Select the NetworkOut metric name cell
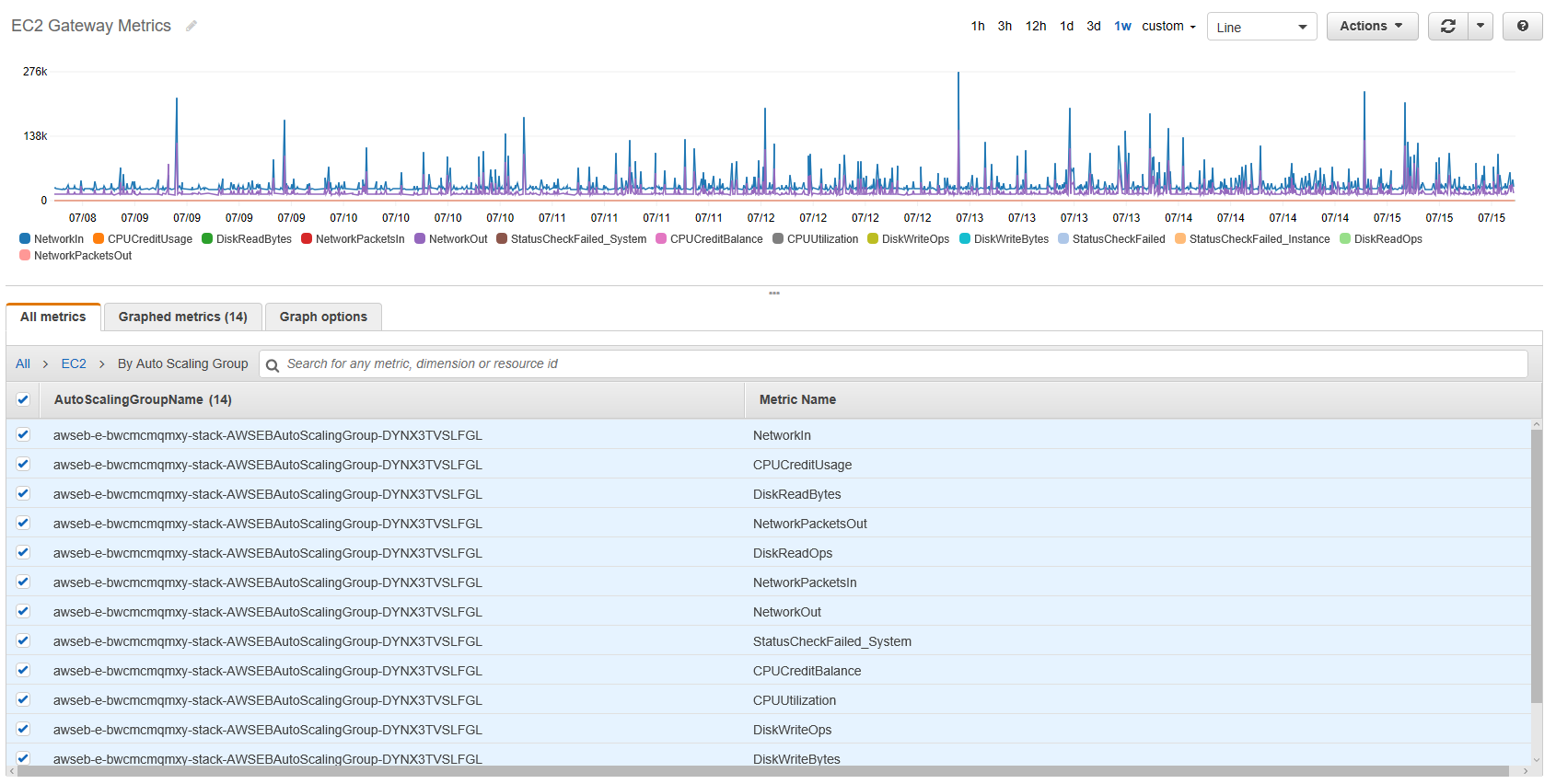1556x784 pixels. [x=787, y=612]
